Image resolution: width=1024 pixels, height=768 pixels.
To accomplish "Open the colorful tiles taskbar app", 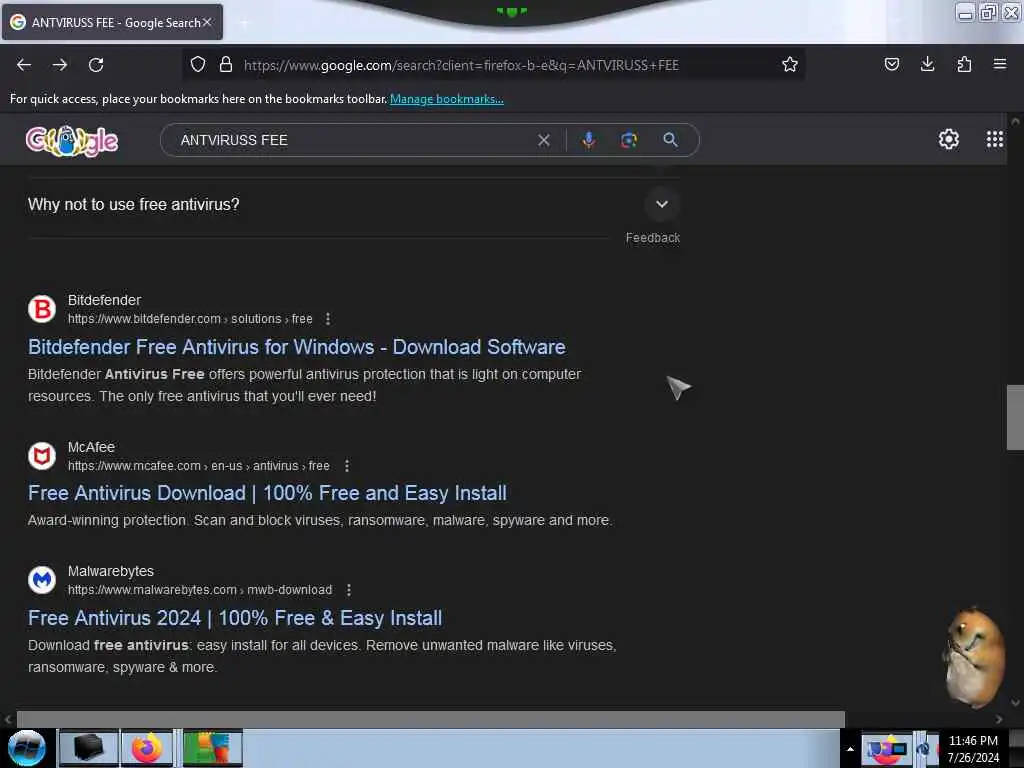I will tap(212, 748).
